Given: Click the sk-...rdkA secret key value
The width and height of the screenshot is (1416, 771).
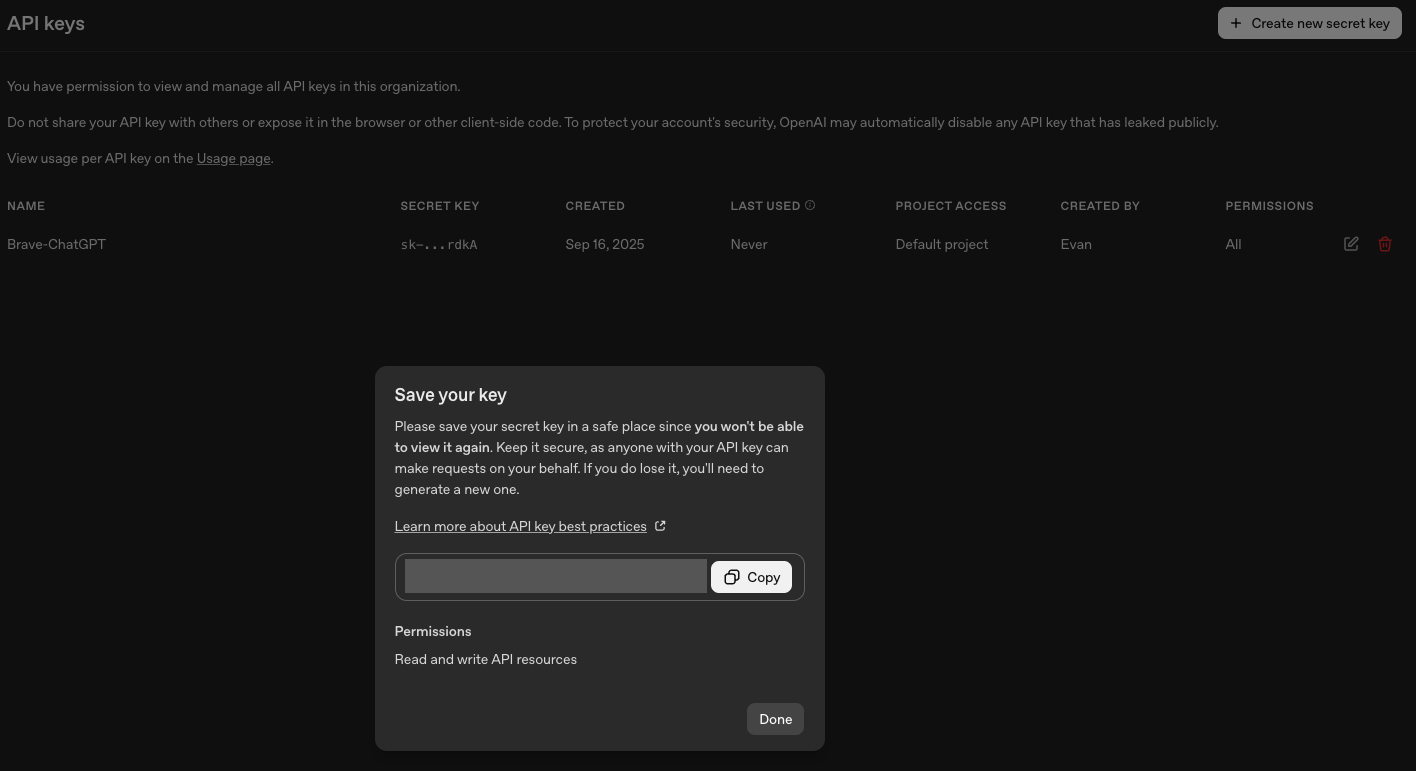Looking at the screenshot, I should (439, 244).
